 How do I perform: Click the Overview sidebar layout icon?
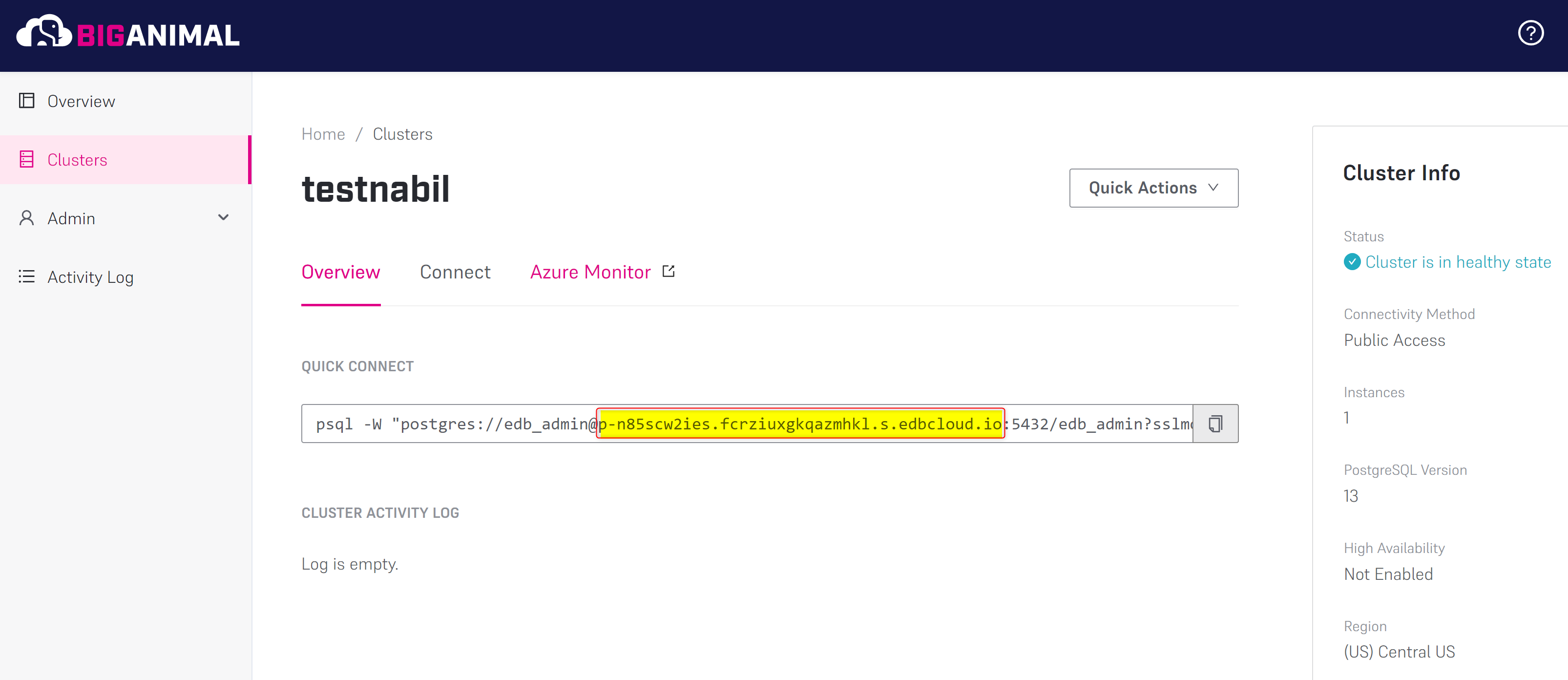27,101
